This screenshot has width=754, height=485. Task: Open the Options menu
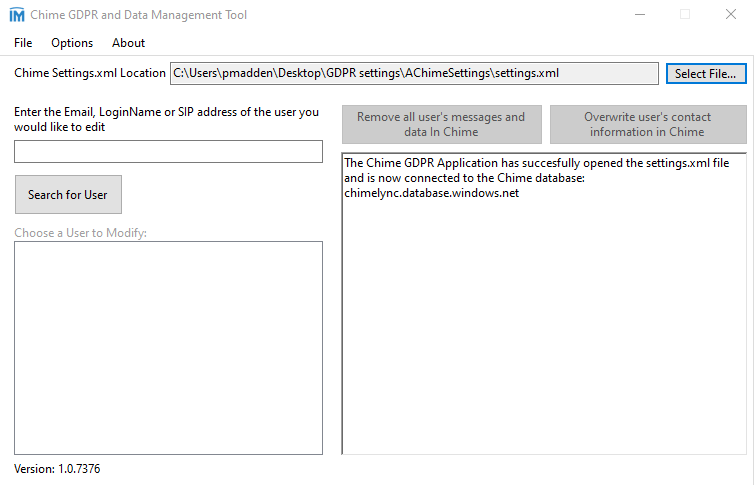[x=72, y=43]
